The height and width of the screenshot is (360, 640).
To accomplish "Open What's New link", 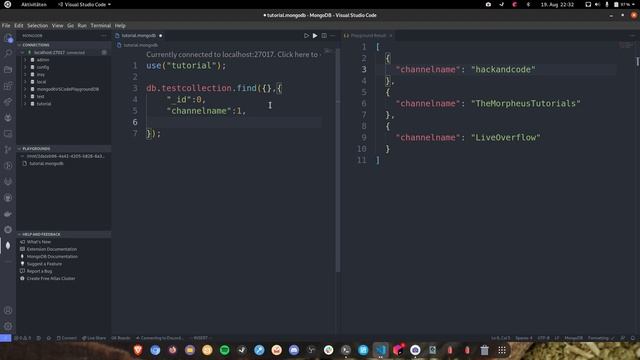I will [39, 242].
